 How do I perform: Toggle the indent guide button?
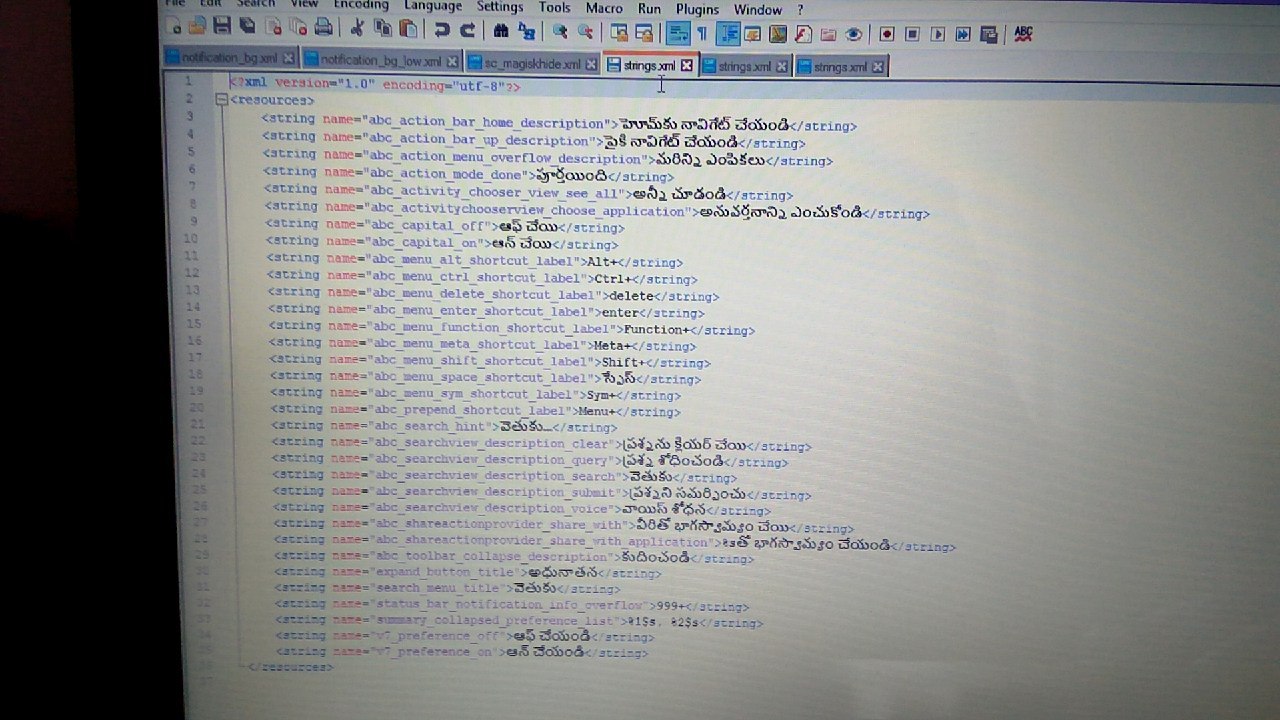[728, 33]
